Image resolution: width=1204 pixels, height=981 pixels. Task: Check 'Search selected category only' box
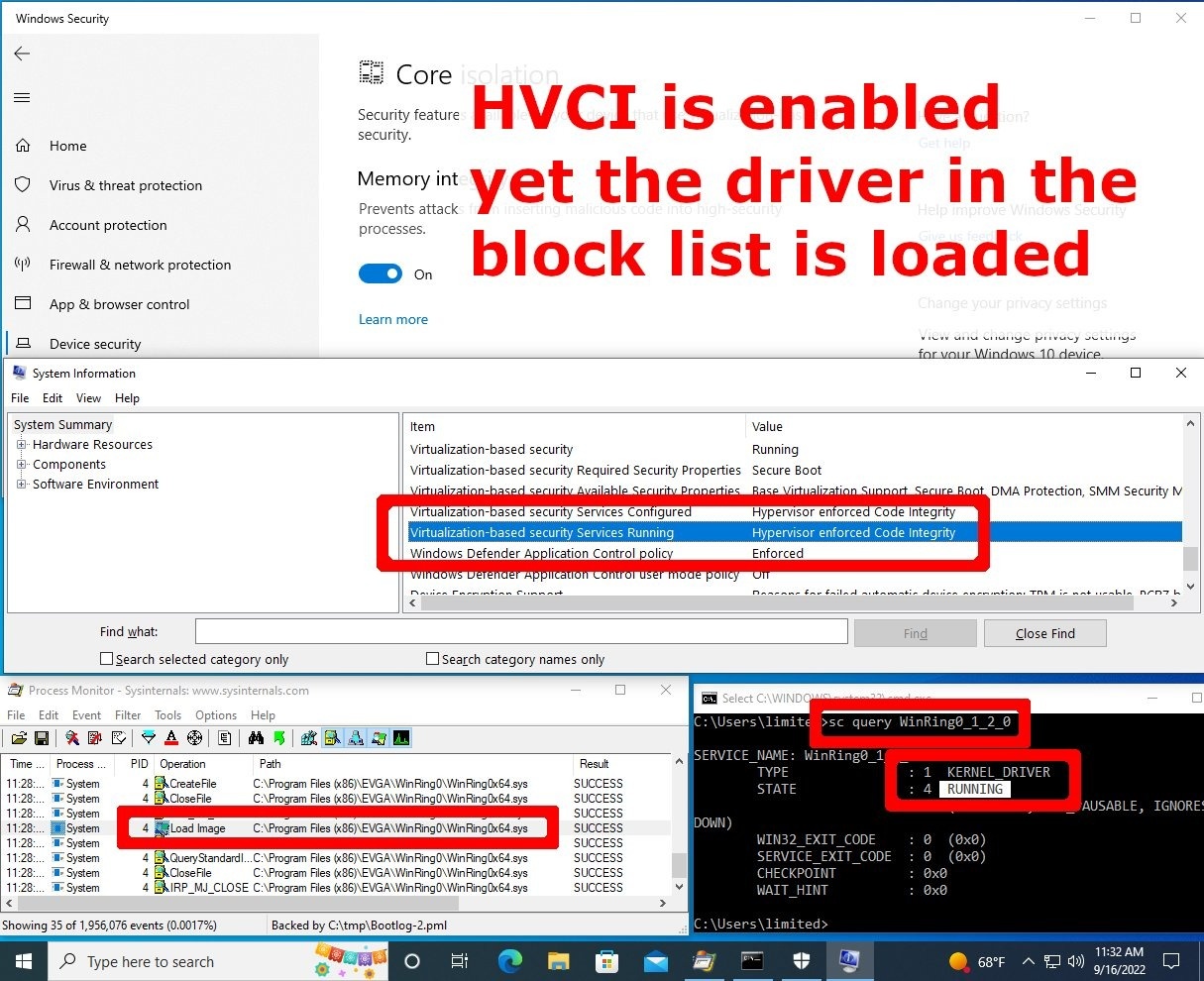(x=107, y=659)
